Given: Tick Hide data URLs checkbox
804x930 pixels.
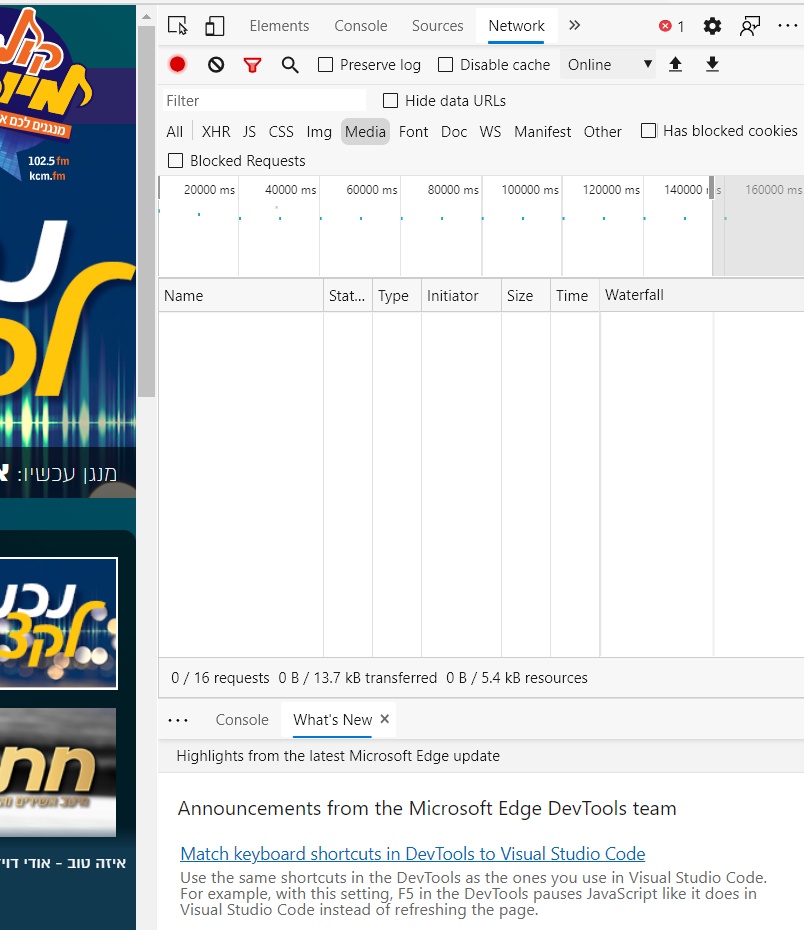Looking at the screenshot, I should [x=391, y=101].
